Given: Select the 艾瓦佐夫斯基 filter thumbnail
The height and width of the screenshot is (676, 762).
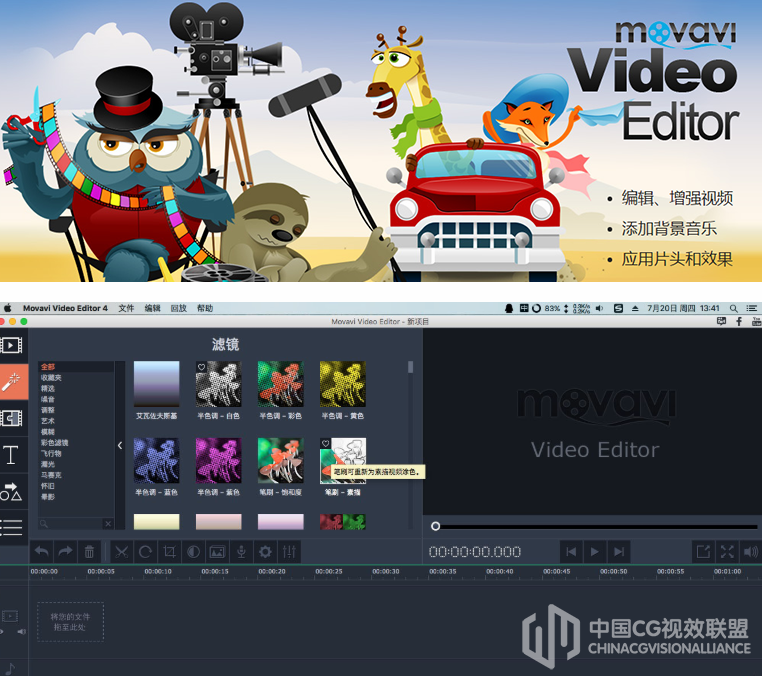Looking at the screenshot, I should click(156, 384).
